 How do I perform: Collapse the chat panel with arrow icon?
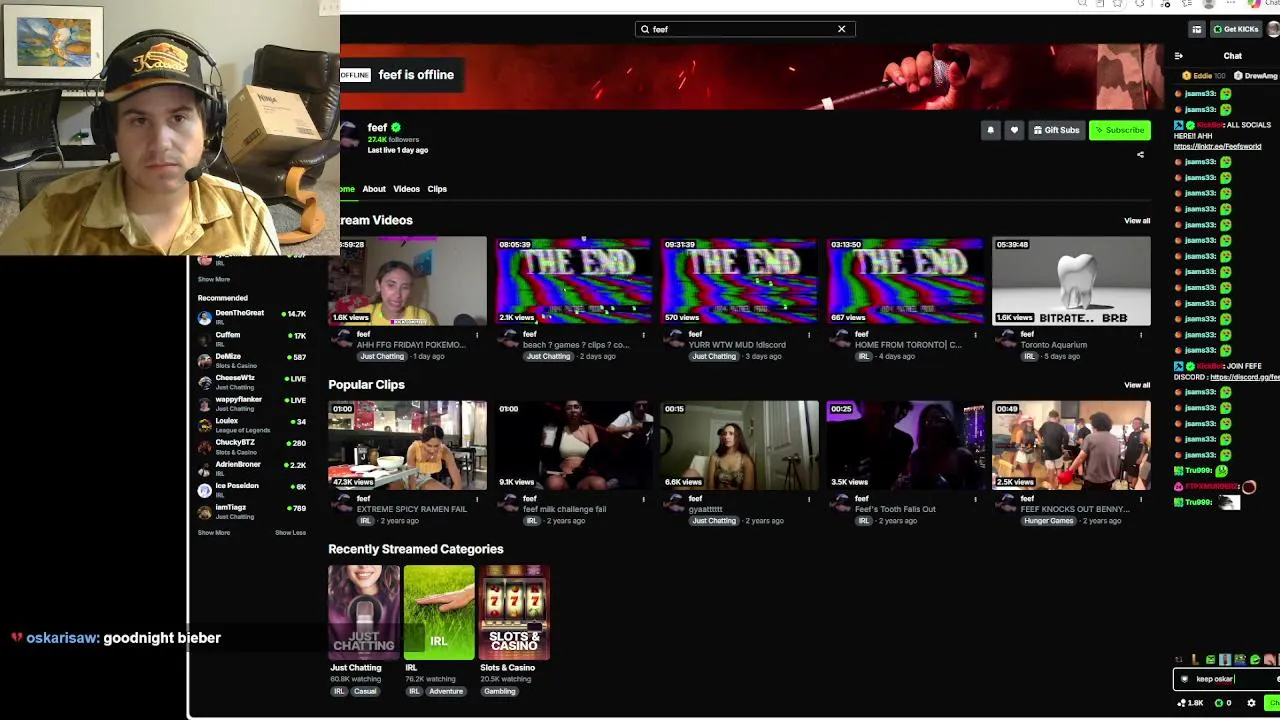click(x=1179, y=56)
